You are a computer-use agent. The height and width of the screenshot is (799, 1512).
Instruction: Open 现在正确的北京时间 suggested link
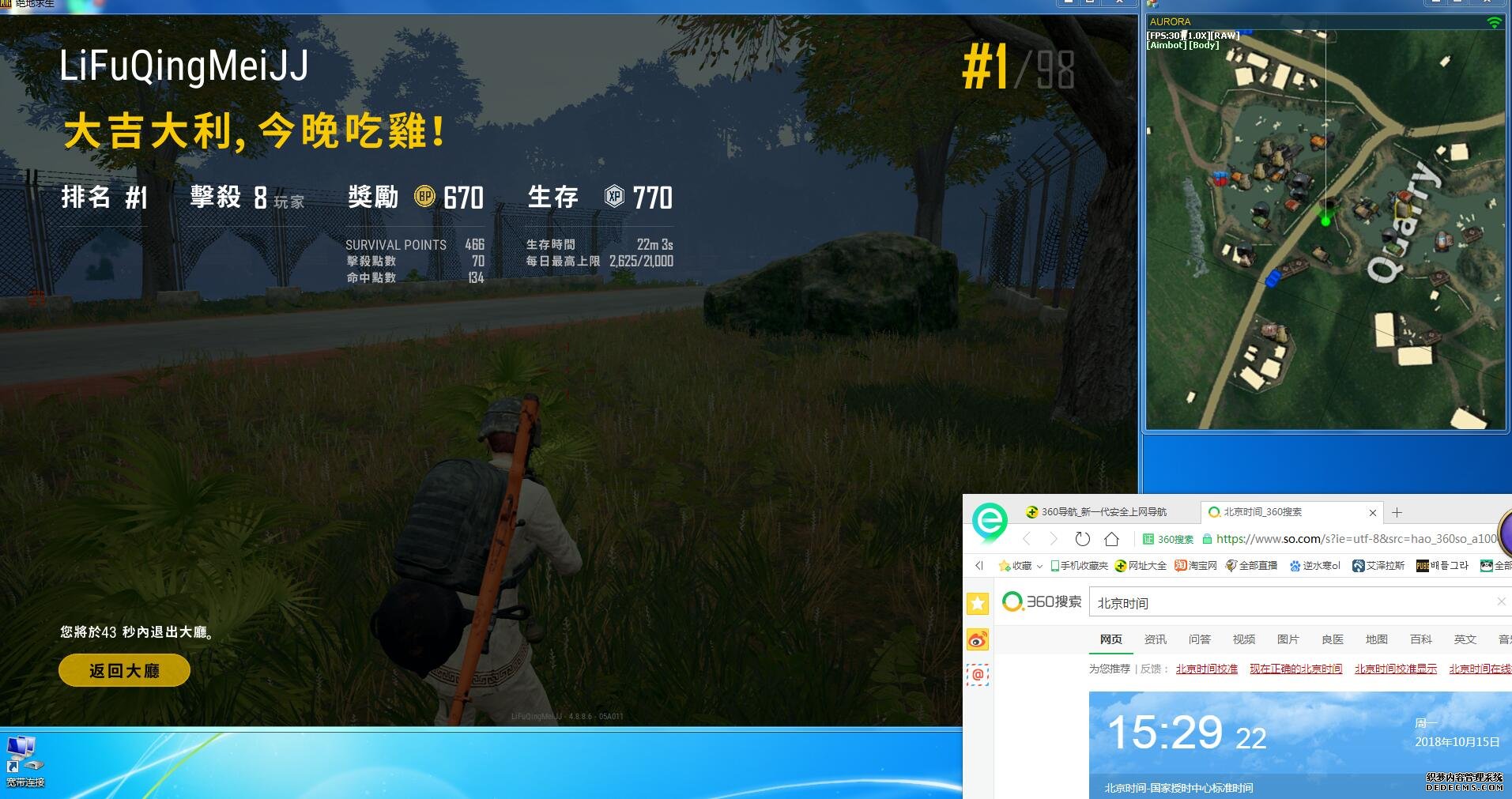pyautogui.click(x=1295, y=669)
